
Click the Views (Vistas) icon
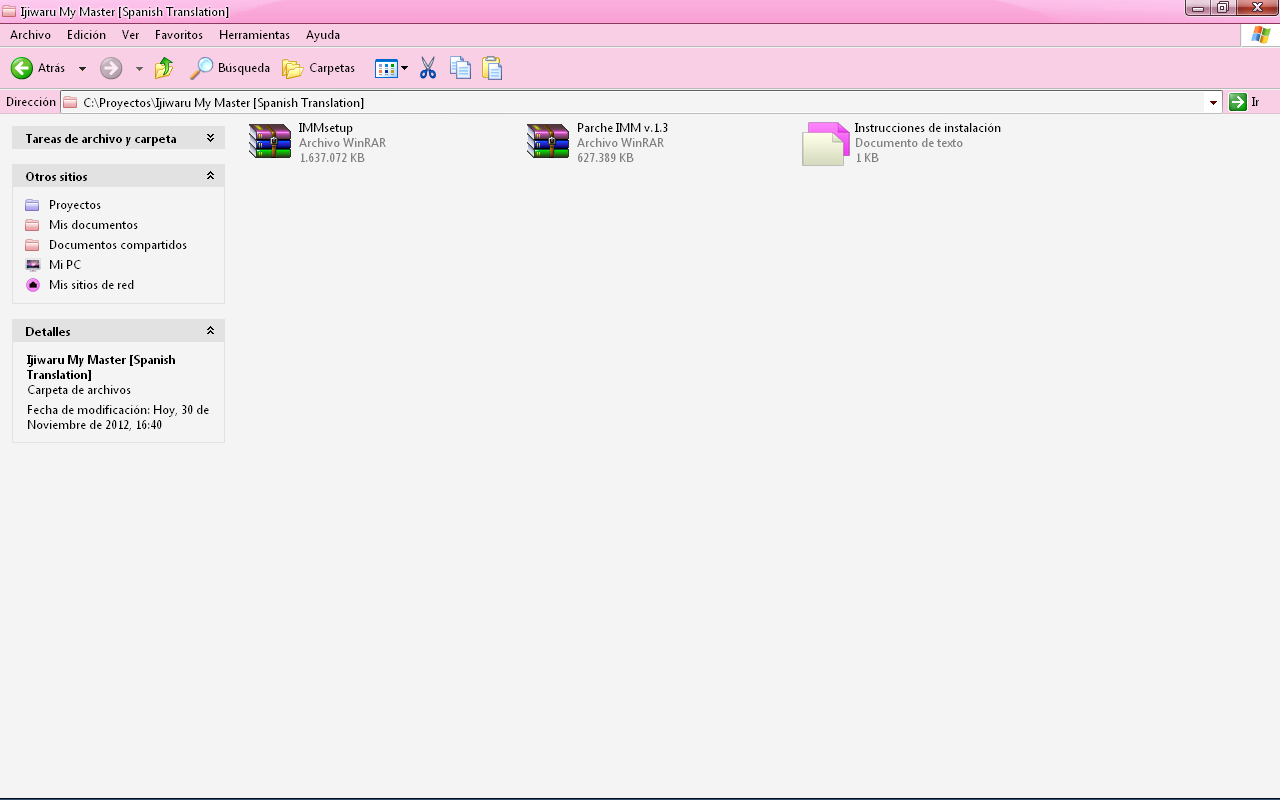click(x=386, y=68)
